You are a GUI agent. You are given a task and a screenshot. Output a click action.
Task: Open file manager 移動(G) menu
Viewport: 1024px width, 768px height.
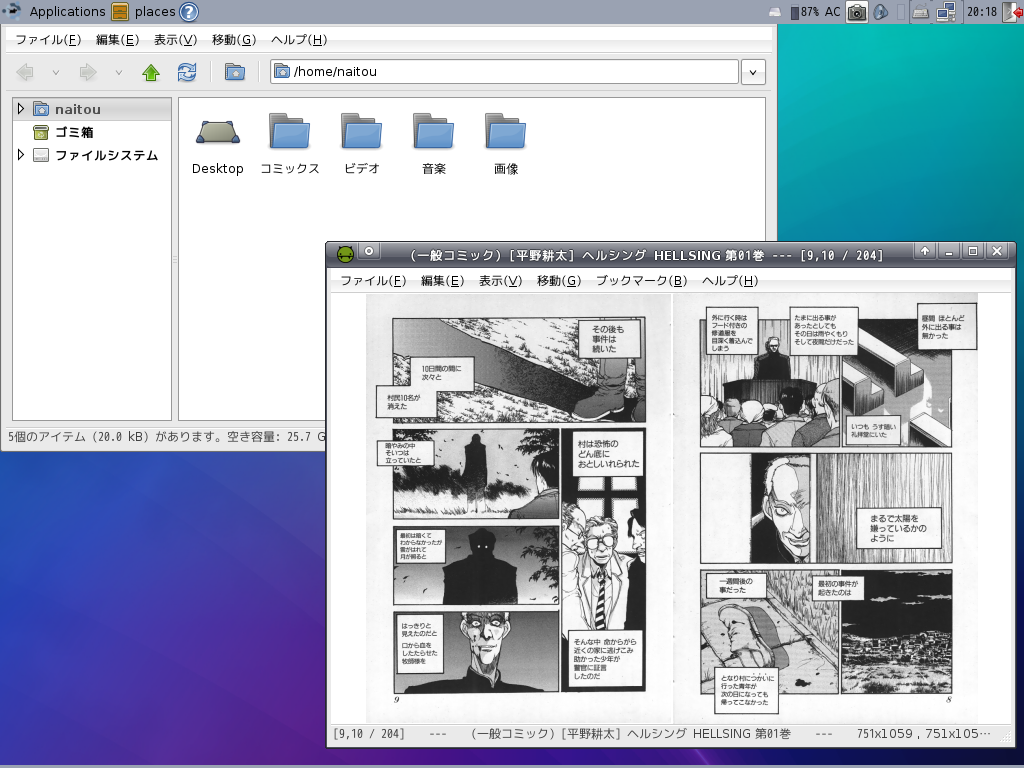pos(234,40)
